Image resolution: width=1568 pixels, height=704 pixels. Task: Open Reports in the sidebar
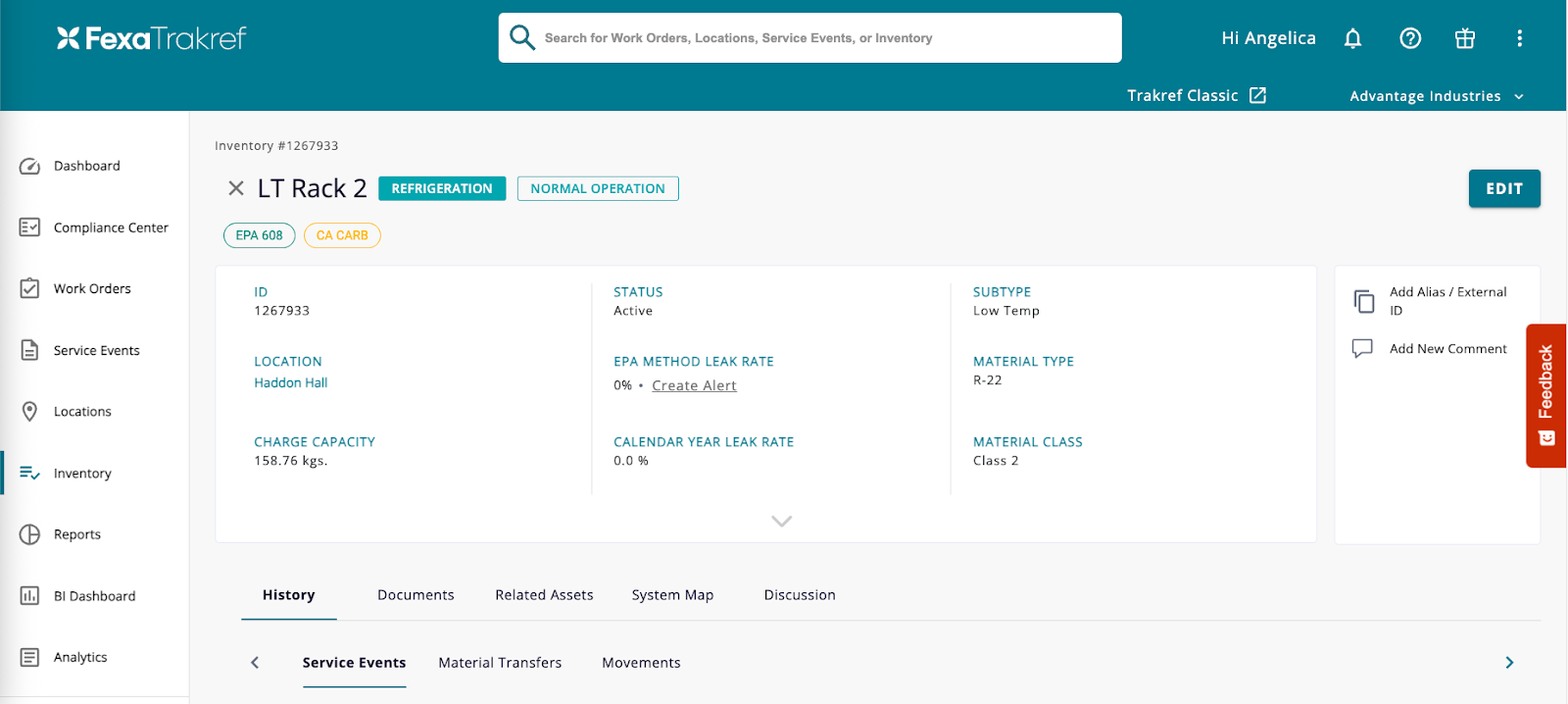[77, 534]
